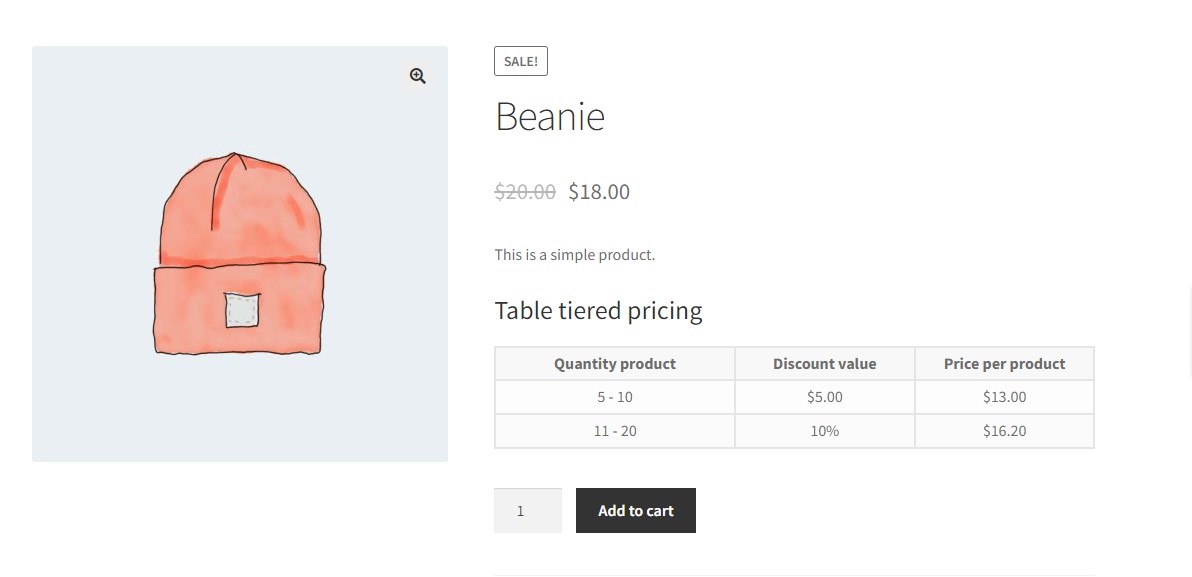1192x577 pixels.
Task: Click the sale label above product title
Action: click(x=520, y=61)
